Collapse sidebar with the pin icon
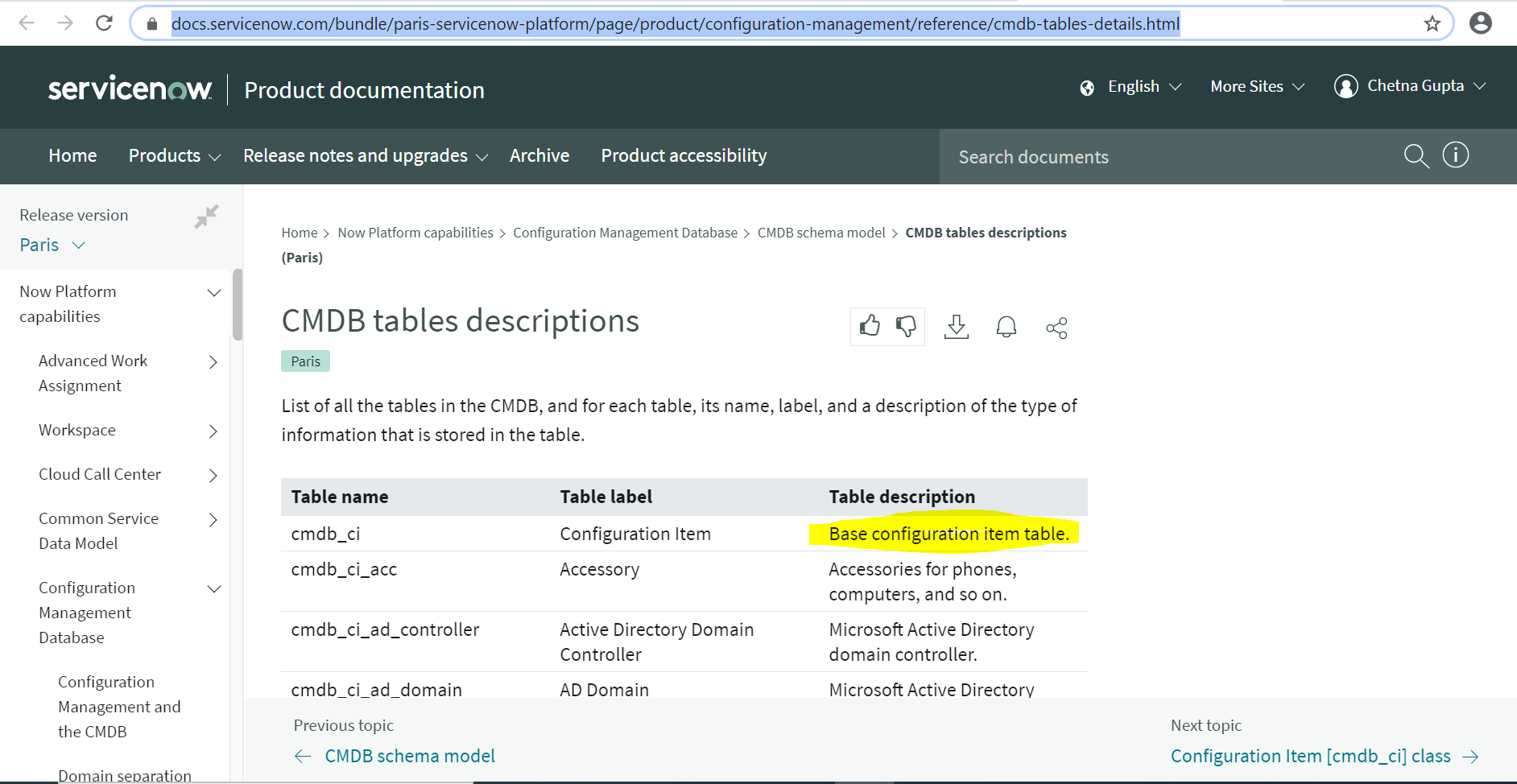1517x784 pixels. coord(207,217)
